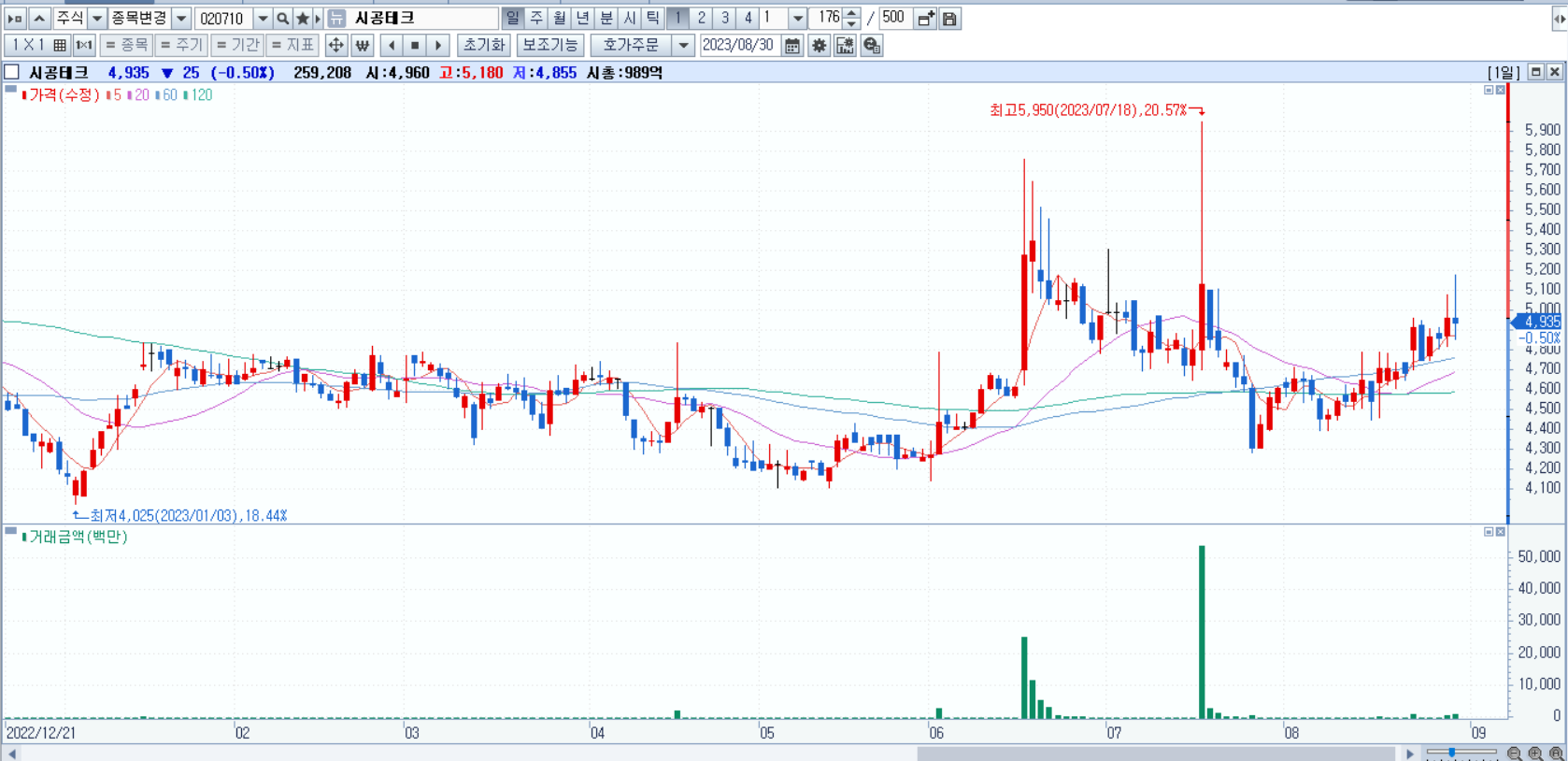This screenshot has height=761, width=1568.
Task: Select yearly 년 chart period tab
Action: click(x=582, y=18)
